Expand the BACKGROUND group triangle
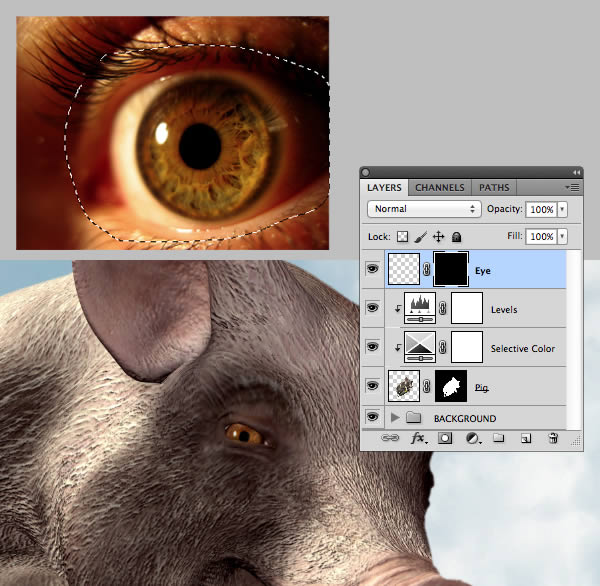 coord(395,417)
